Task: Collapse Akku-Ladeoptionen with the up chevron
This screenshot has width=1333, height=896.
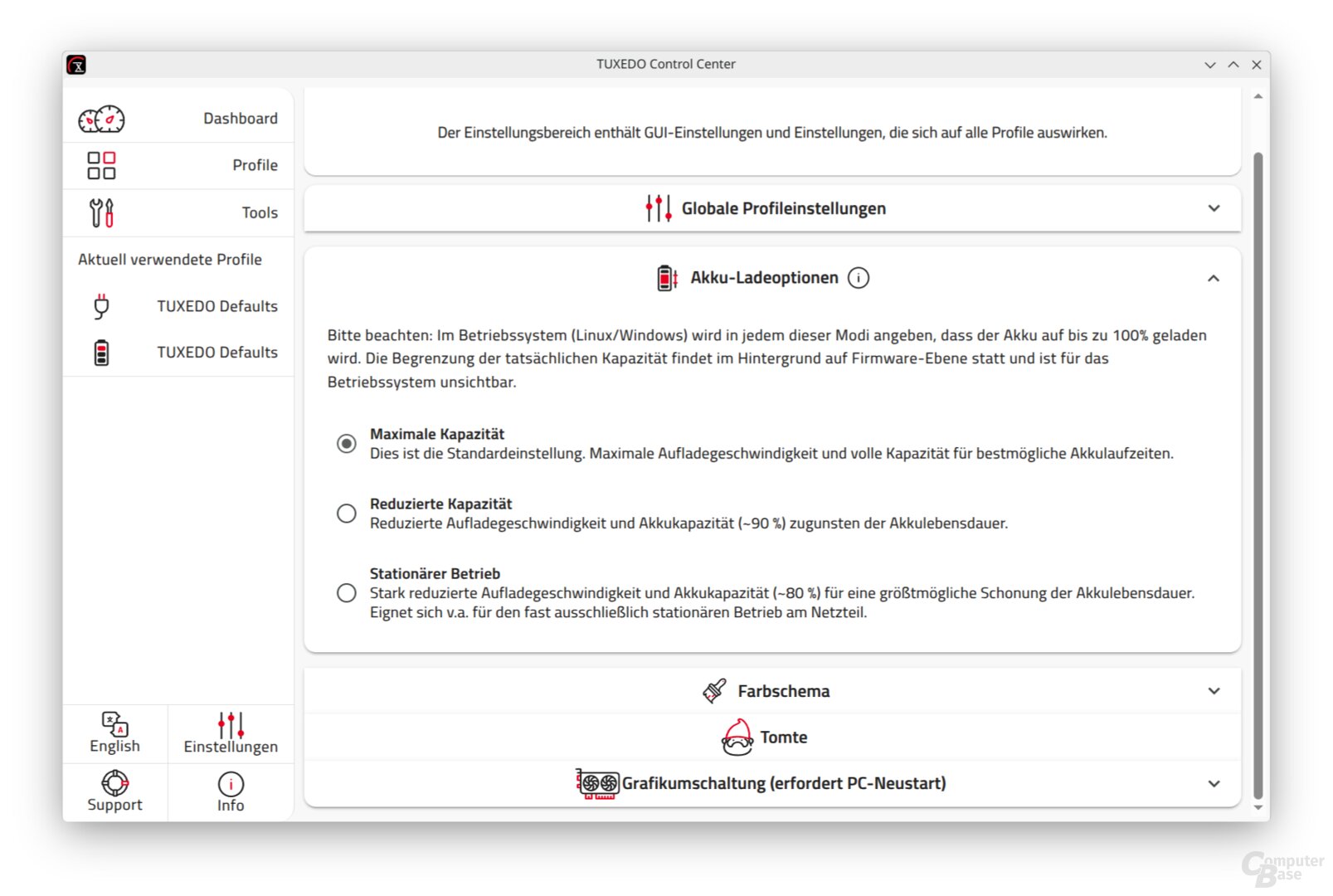Action: [1214, 278]
